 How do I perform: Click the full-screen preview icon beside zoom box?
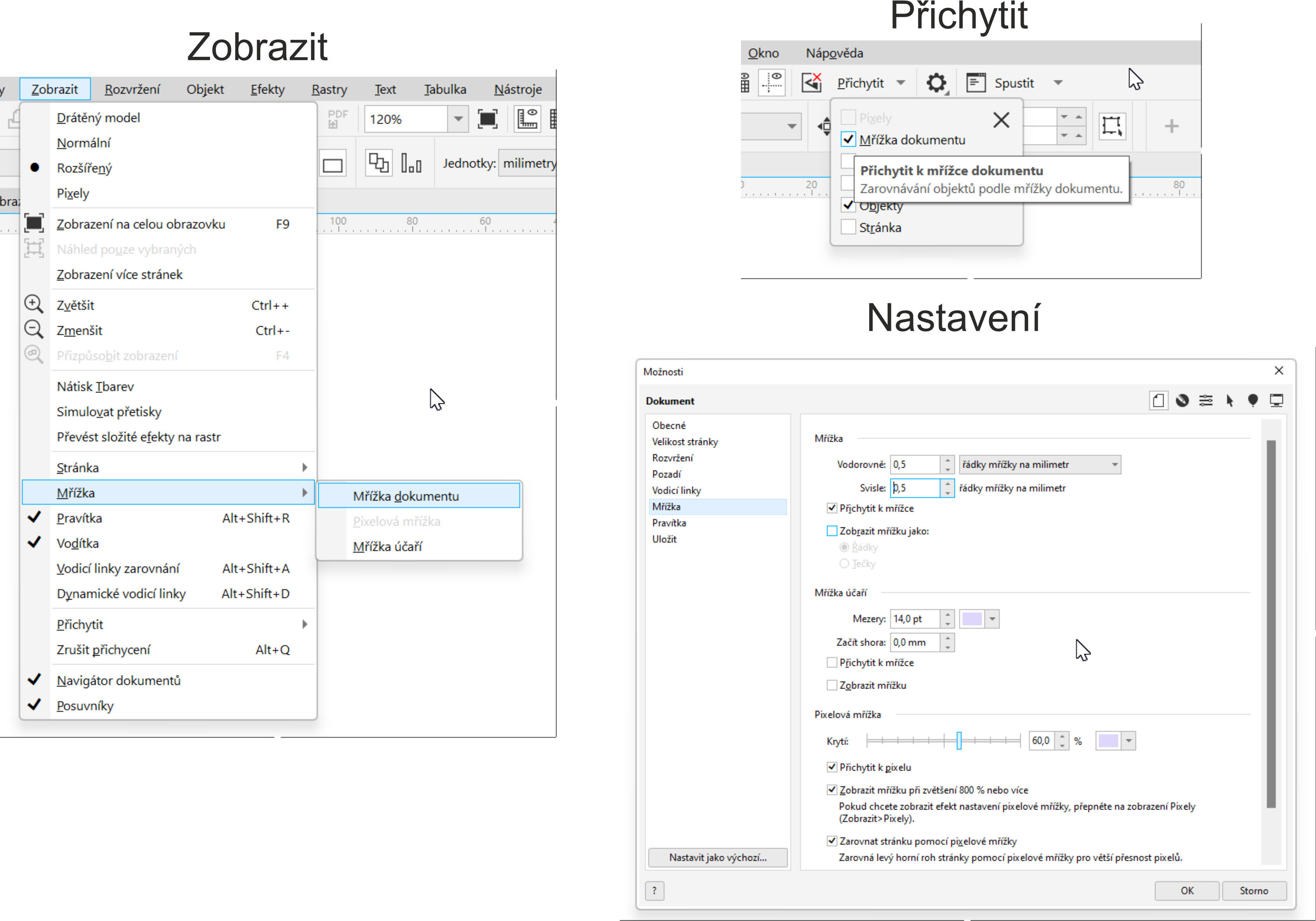click(x=487, y=119)
